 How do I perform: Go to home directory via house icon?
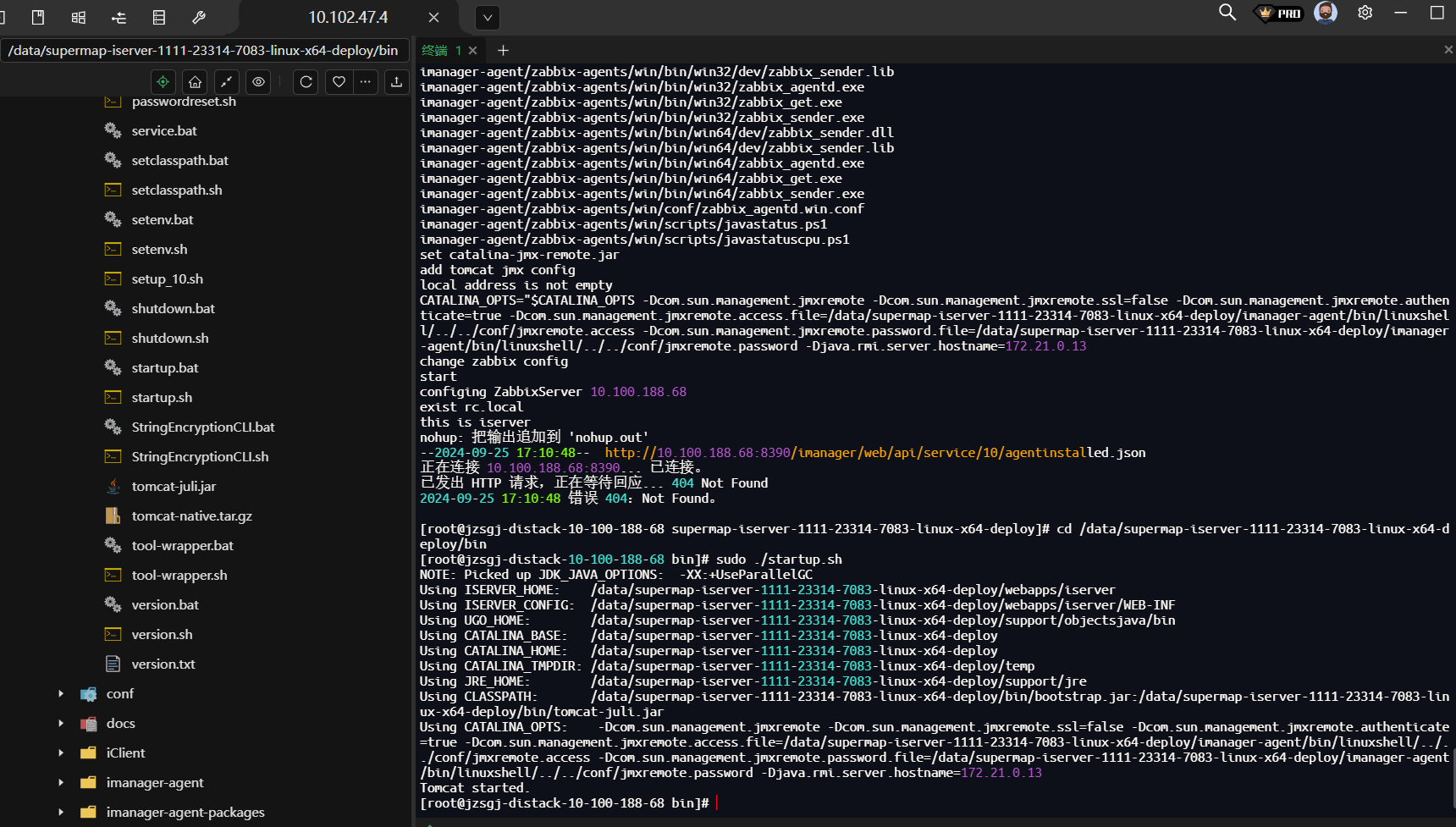(x=195, y=82)
